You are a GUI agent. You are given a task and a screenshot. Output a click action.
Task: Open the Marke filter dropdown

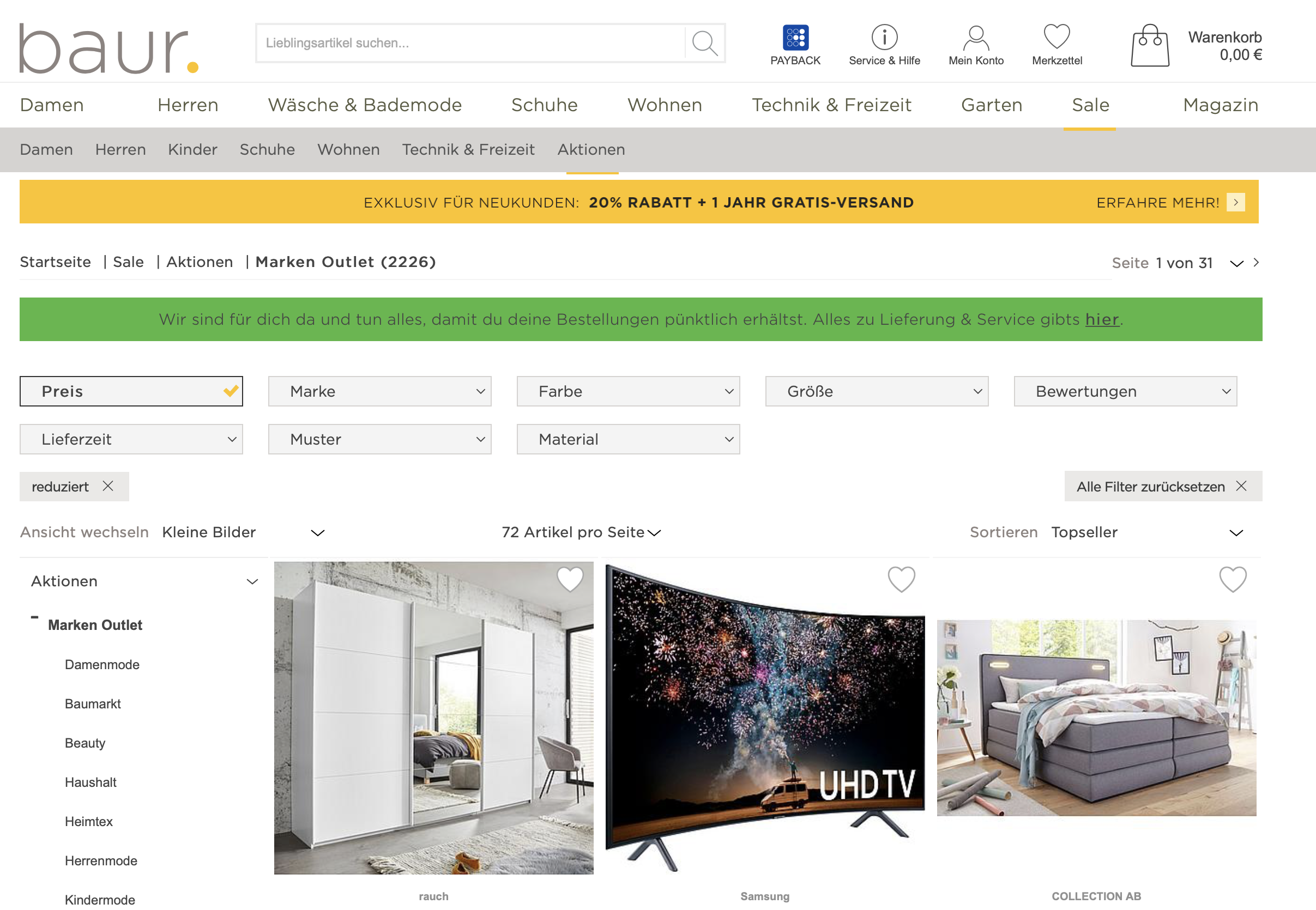[379, 391]
